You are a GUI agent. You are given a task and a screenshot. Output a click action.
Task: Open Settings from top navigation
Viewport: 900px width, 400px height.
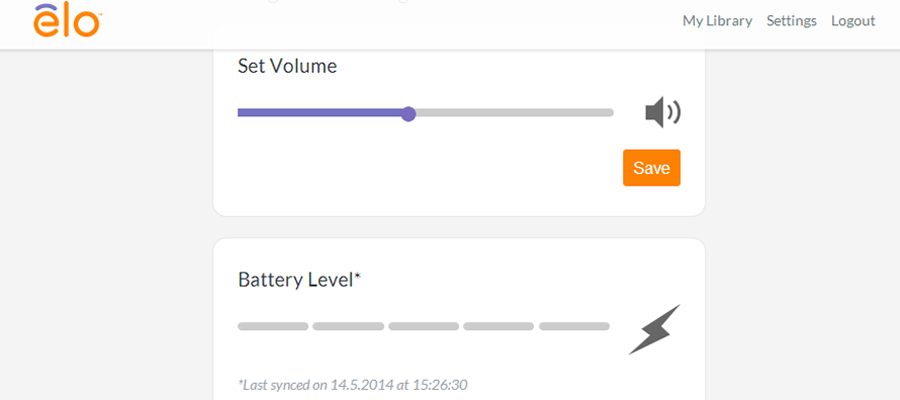coord(792,21)
